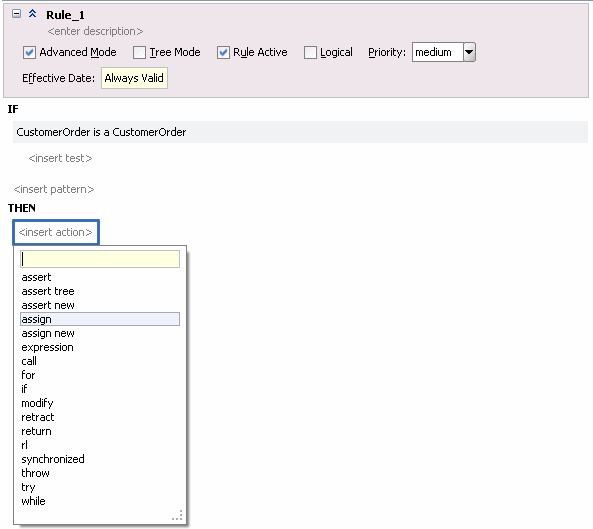The width and height of the screenshot is (593, 529).
Task: Select the for action
Action: point(100,375)
